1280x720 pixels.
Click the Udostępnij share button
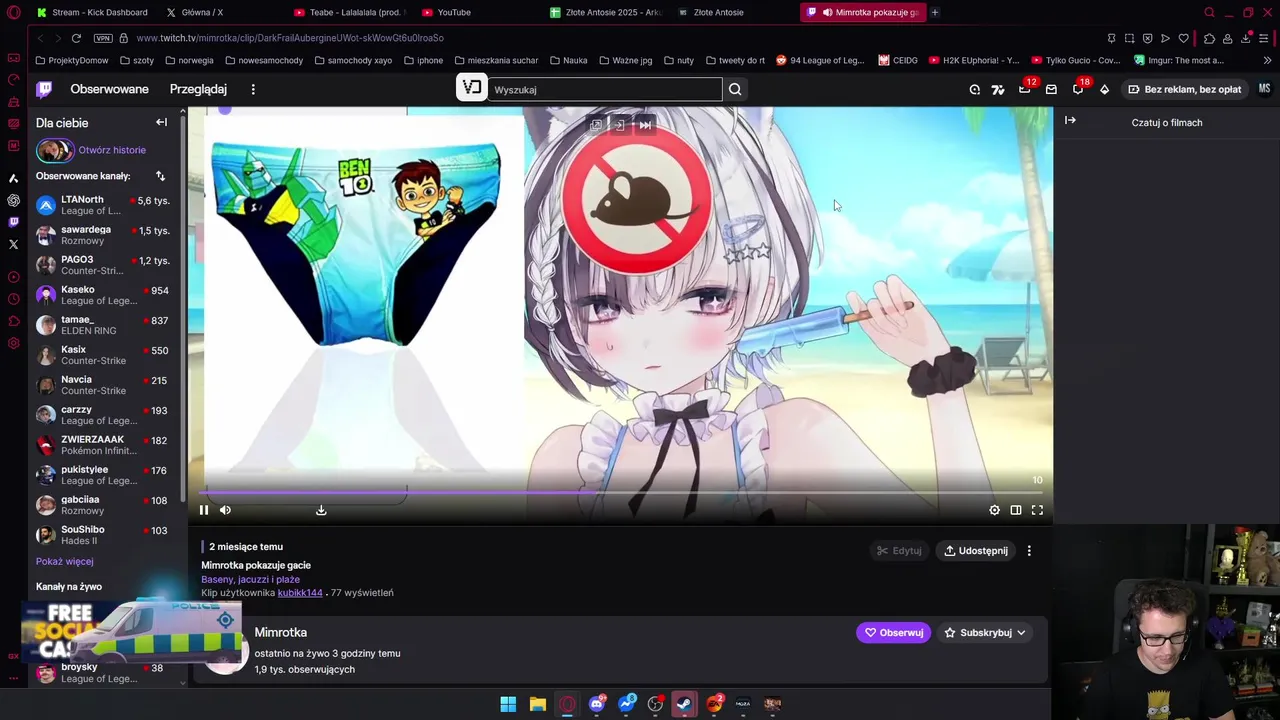coord(976,551)
